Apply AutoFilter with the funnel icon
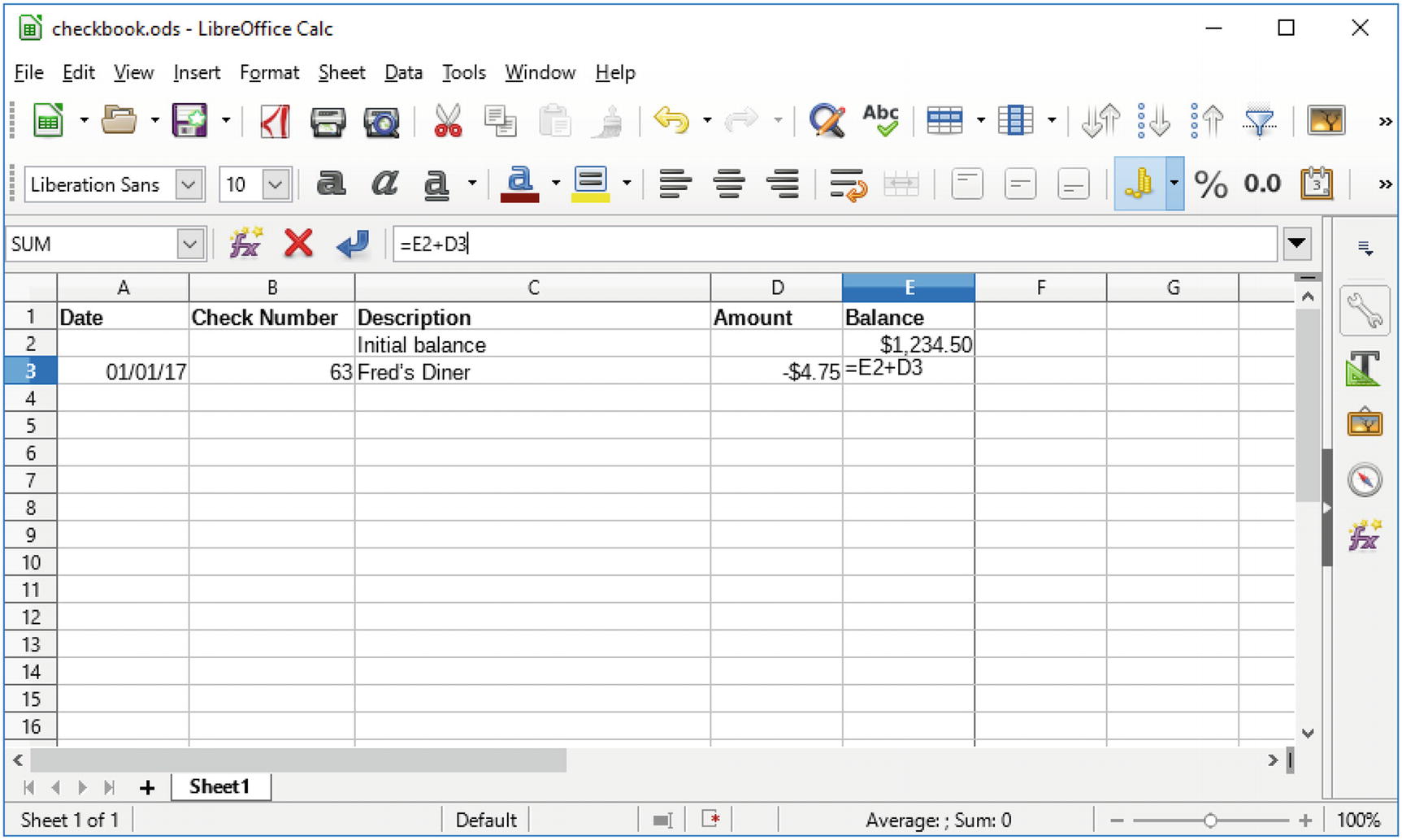 [1259, 122]
